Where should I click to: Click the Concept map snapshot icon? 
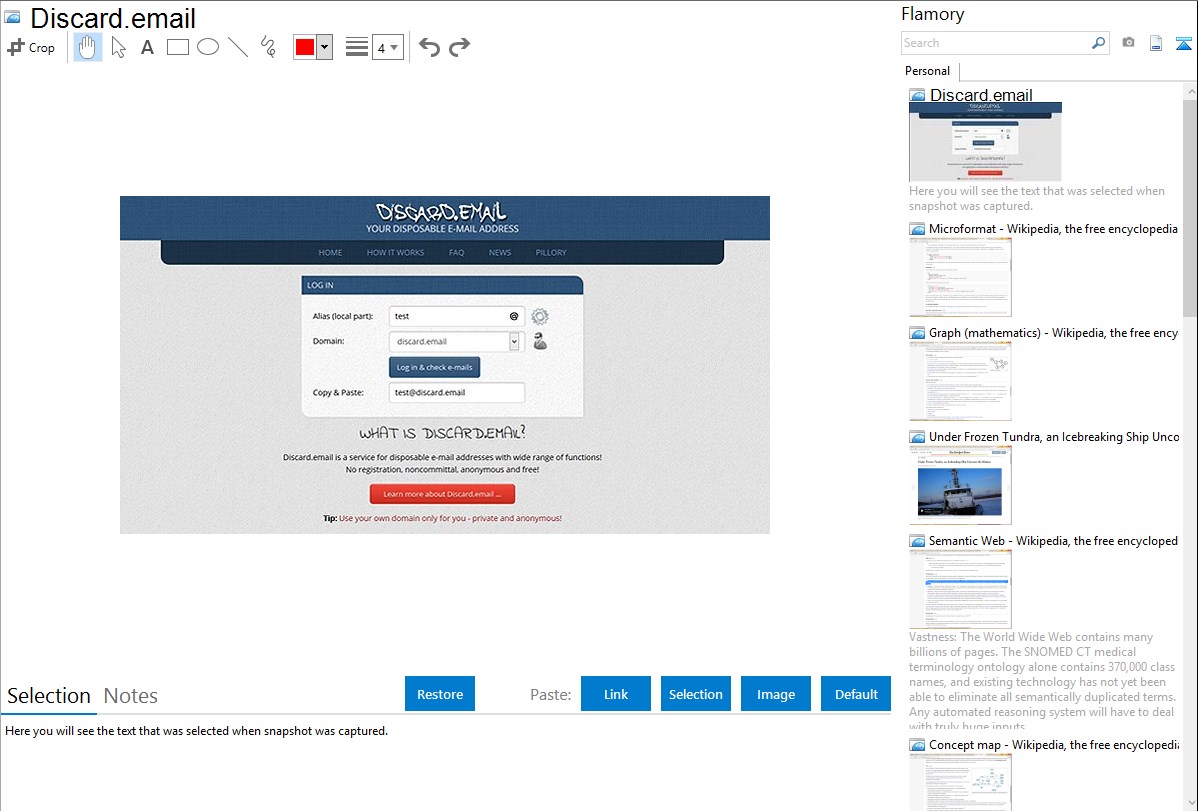[917, 744]
